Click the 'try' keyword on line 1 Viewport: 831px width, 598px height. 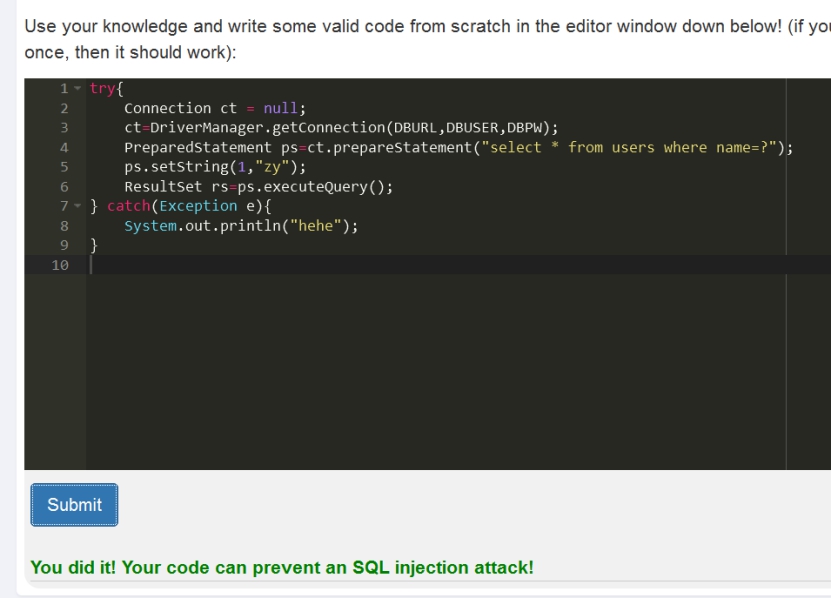[x=102, y=89]
